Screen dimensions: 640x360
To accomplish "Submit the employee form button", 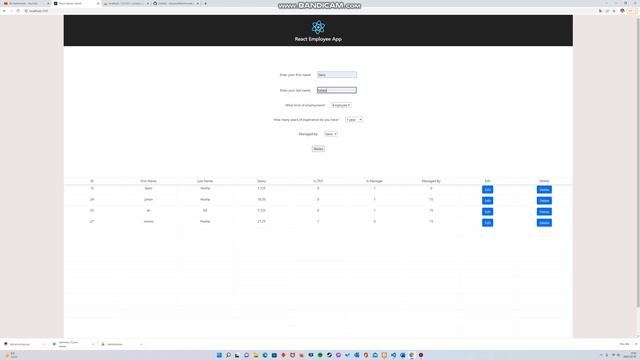I will pyautogui.click(x=318, y=149).
